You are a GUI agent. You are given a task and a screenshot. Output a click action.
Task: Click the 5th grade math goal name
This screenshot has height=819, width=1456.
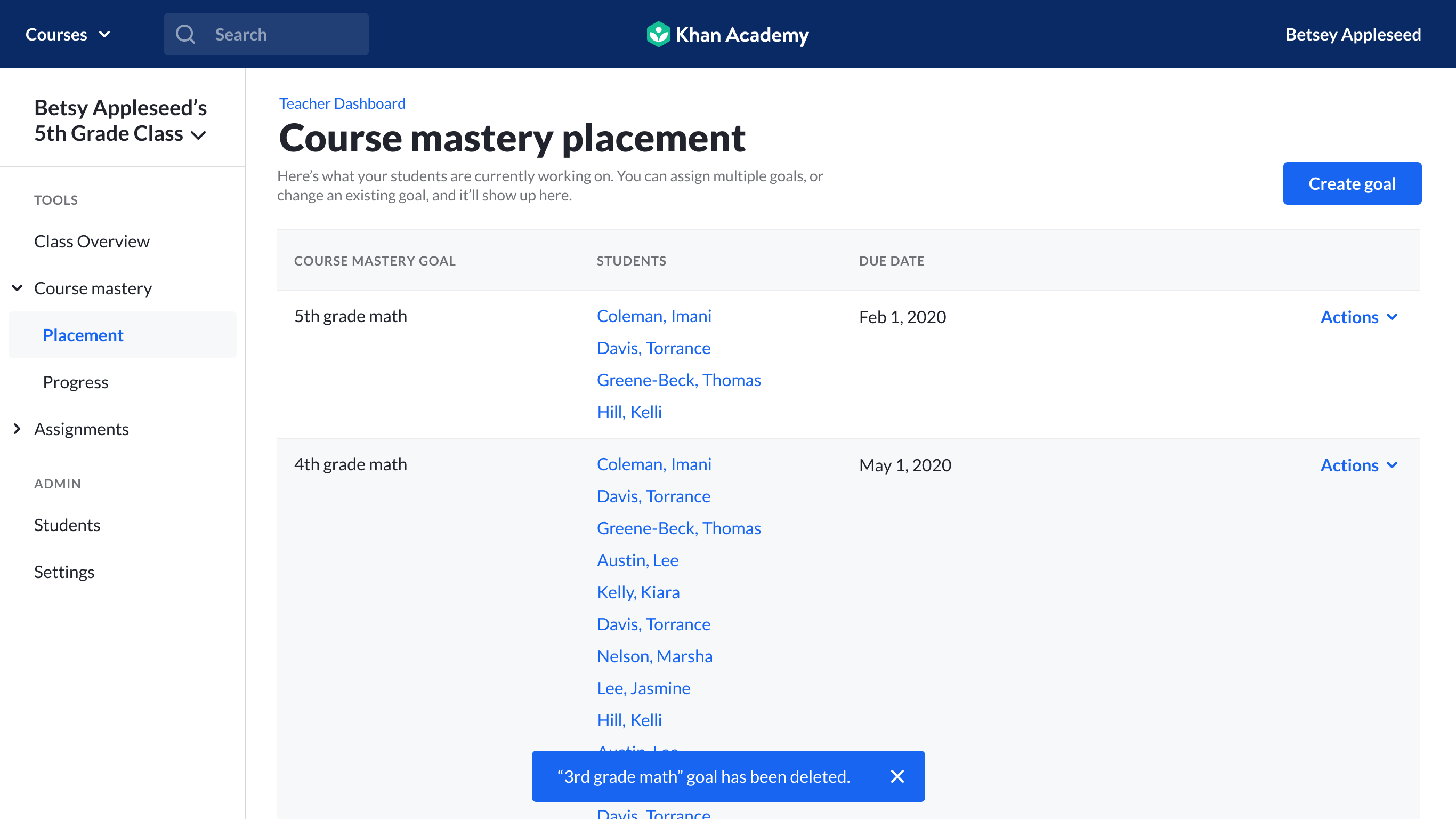pos(351,316)
